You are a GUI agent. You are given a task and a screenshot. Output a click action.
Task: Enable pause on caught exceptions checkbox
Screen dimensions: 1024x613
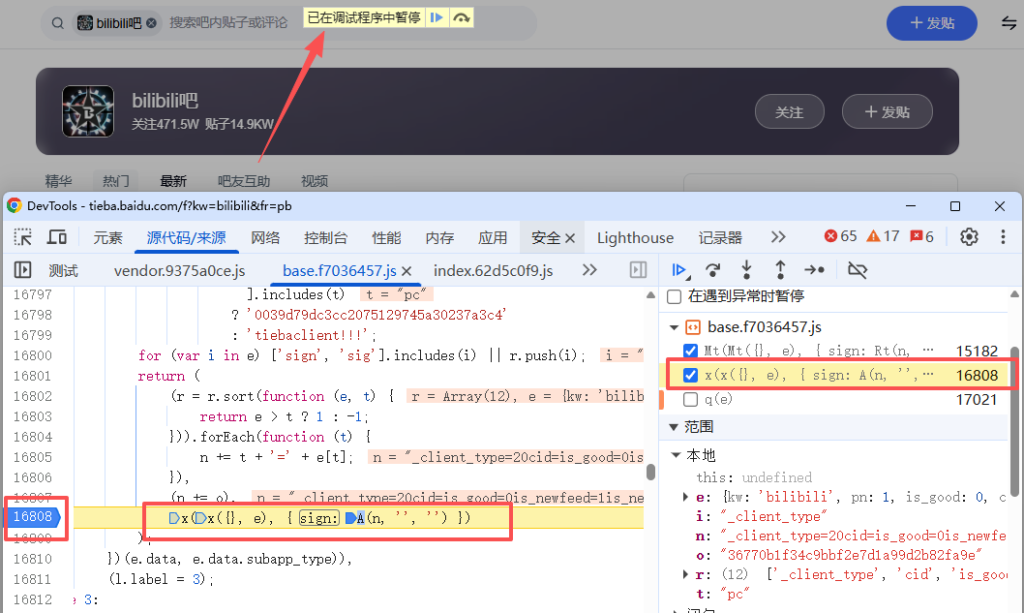tap(674, 297)
